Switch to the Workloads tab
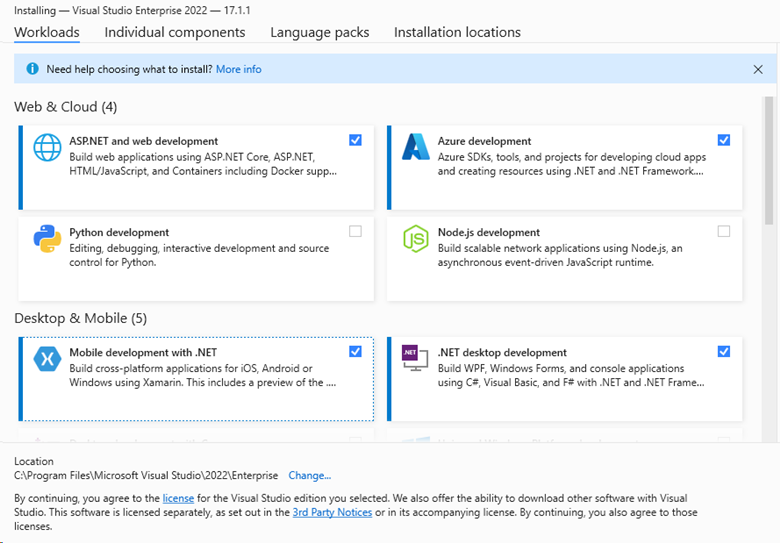Viewport: 780px width, 543px height. (47, 32)
